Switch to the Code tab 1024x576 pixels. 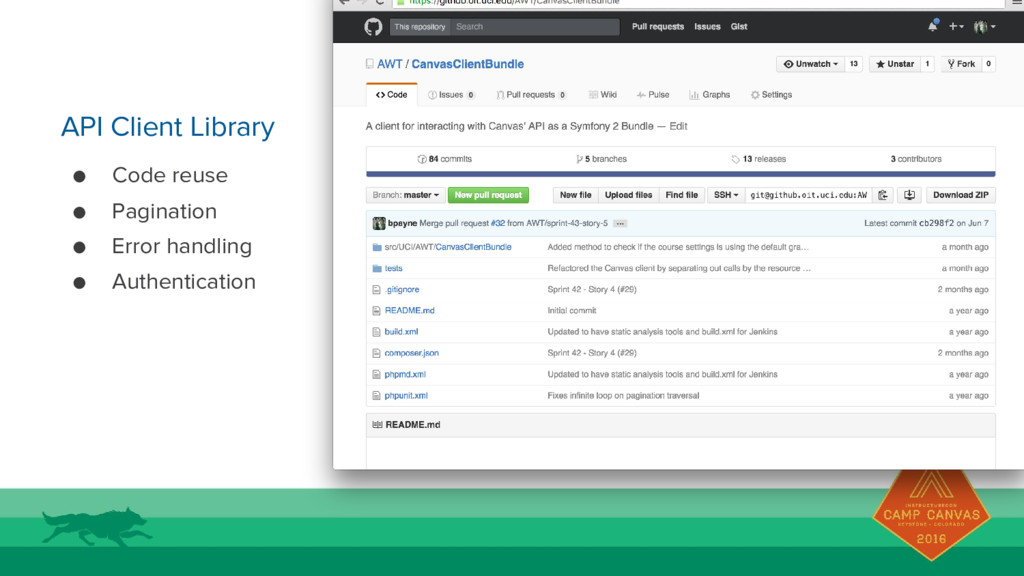coord(392,95)
